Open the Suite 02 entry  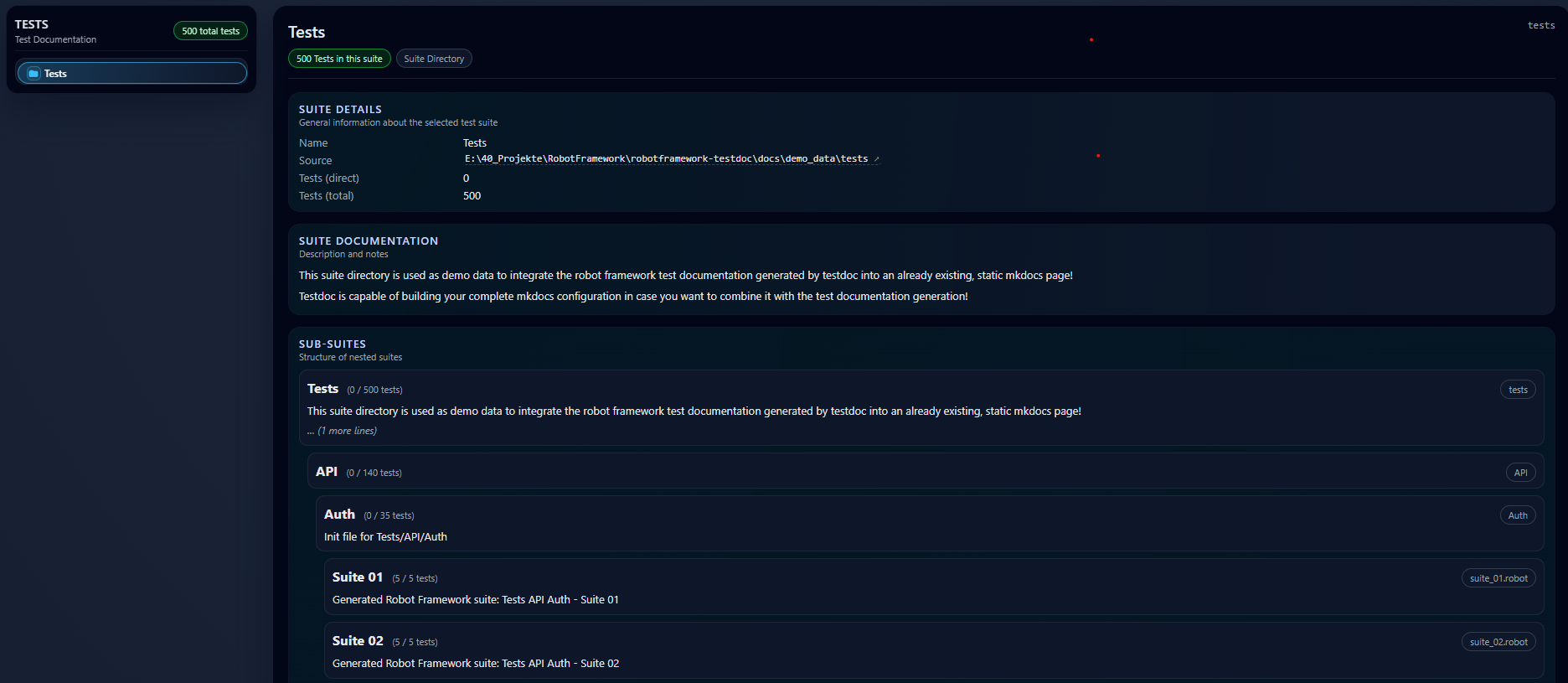pyautogui.click(x=358, y=641)
